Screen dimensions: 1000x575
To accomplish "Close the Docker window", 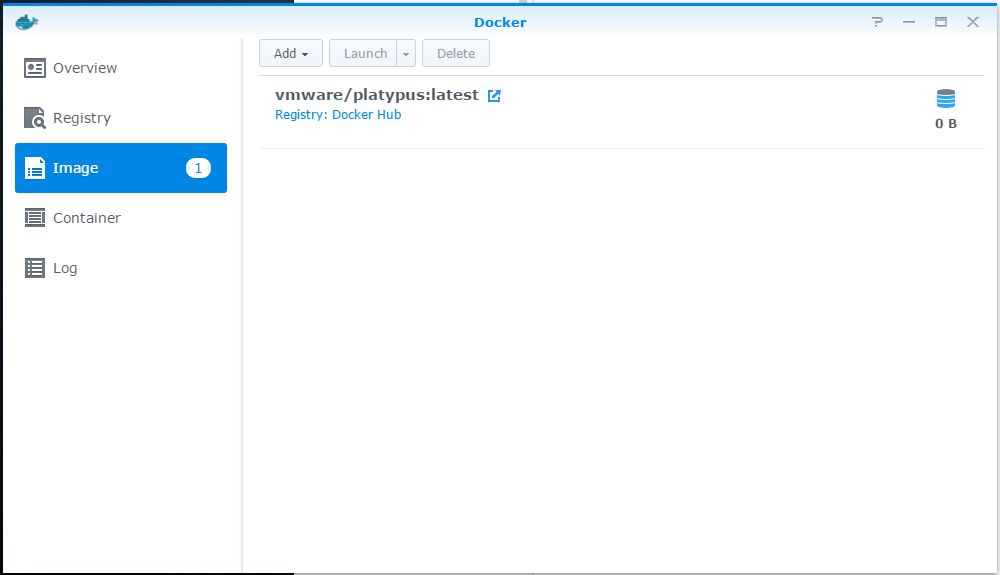I will [x=972, y=22].
